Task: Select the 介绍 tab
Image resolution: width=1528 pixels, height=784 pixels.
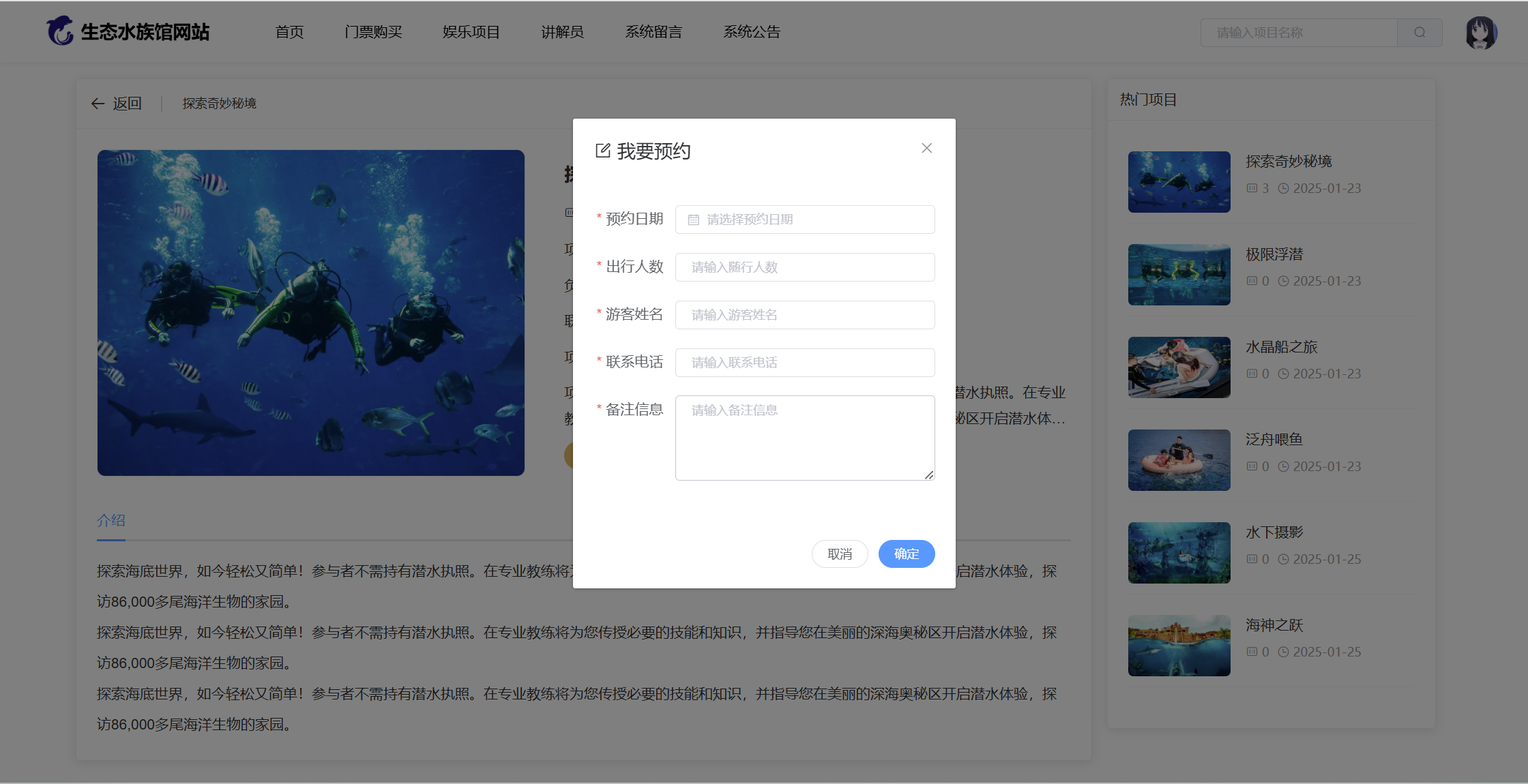Action: pyautogui.click(x=111, y=520)
